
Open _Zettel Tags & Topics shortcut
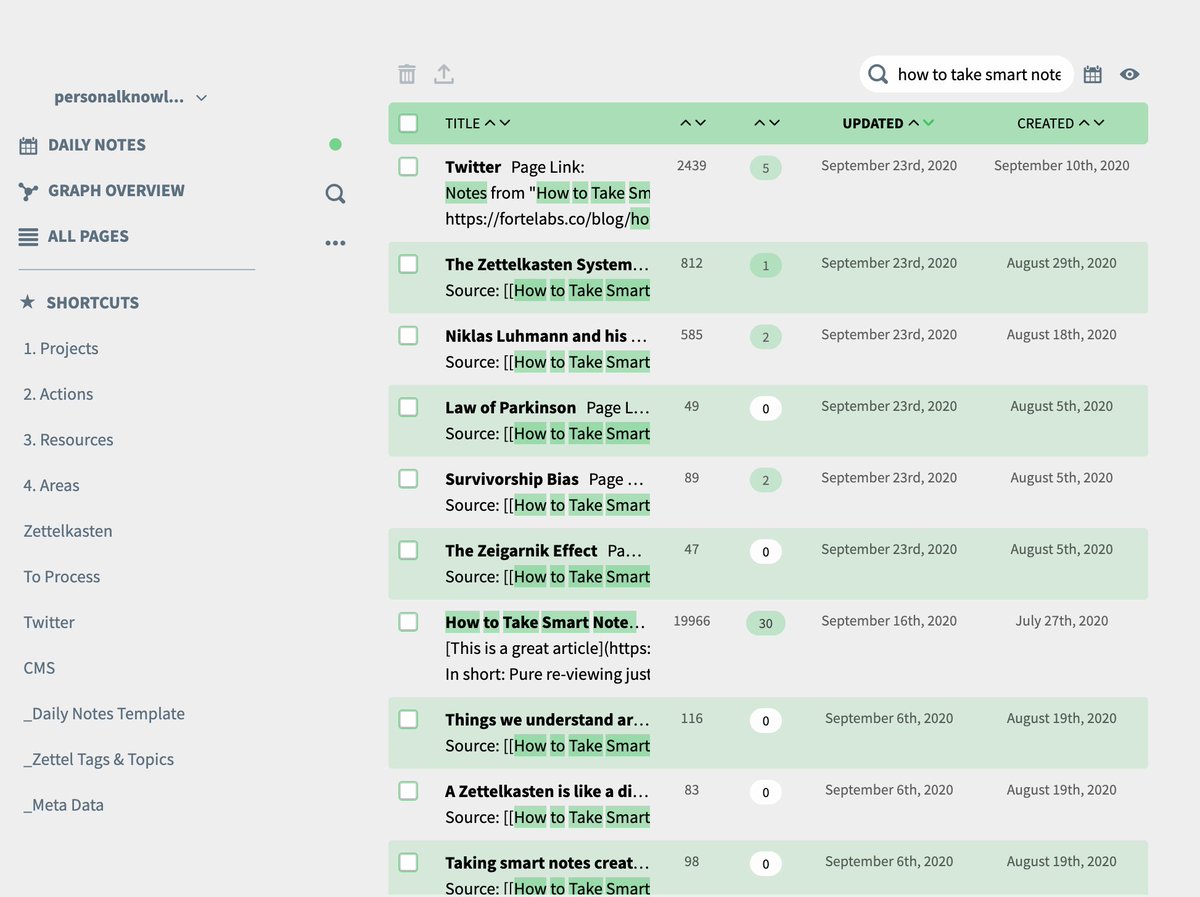[x=99, y=759]
